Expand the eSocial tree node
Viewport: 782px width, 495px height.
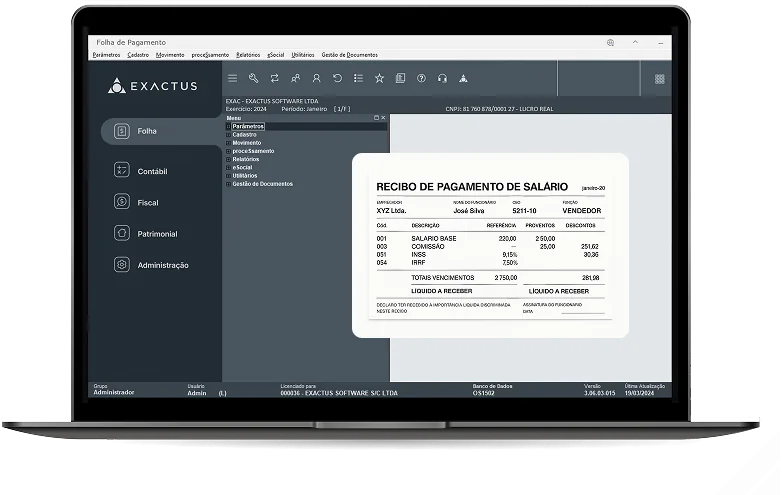pos(228,167)
